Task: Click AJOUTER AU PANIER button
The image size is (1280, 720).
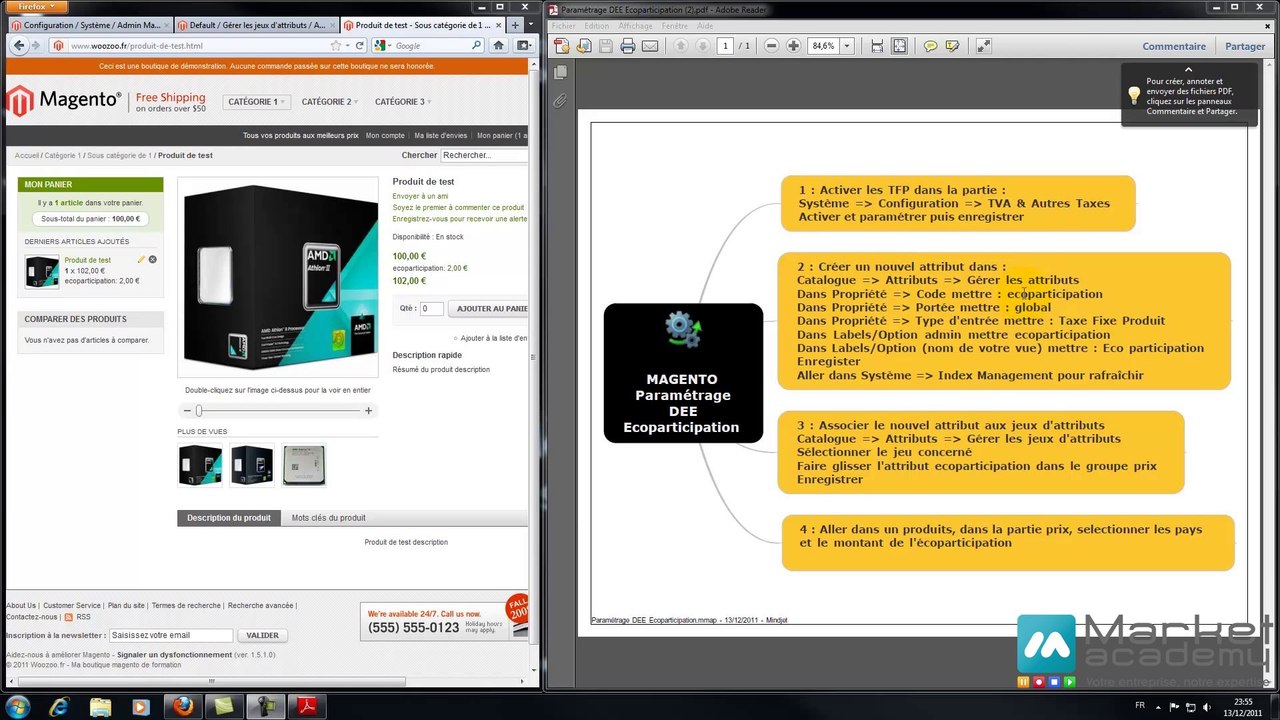Action: (x=488, y=309)
